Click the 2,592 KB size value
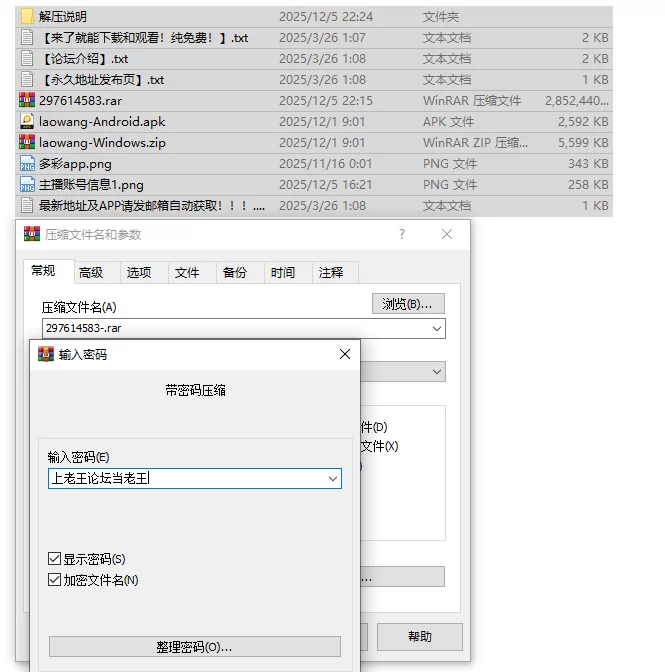 point(583,122)
